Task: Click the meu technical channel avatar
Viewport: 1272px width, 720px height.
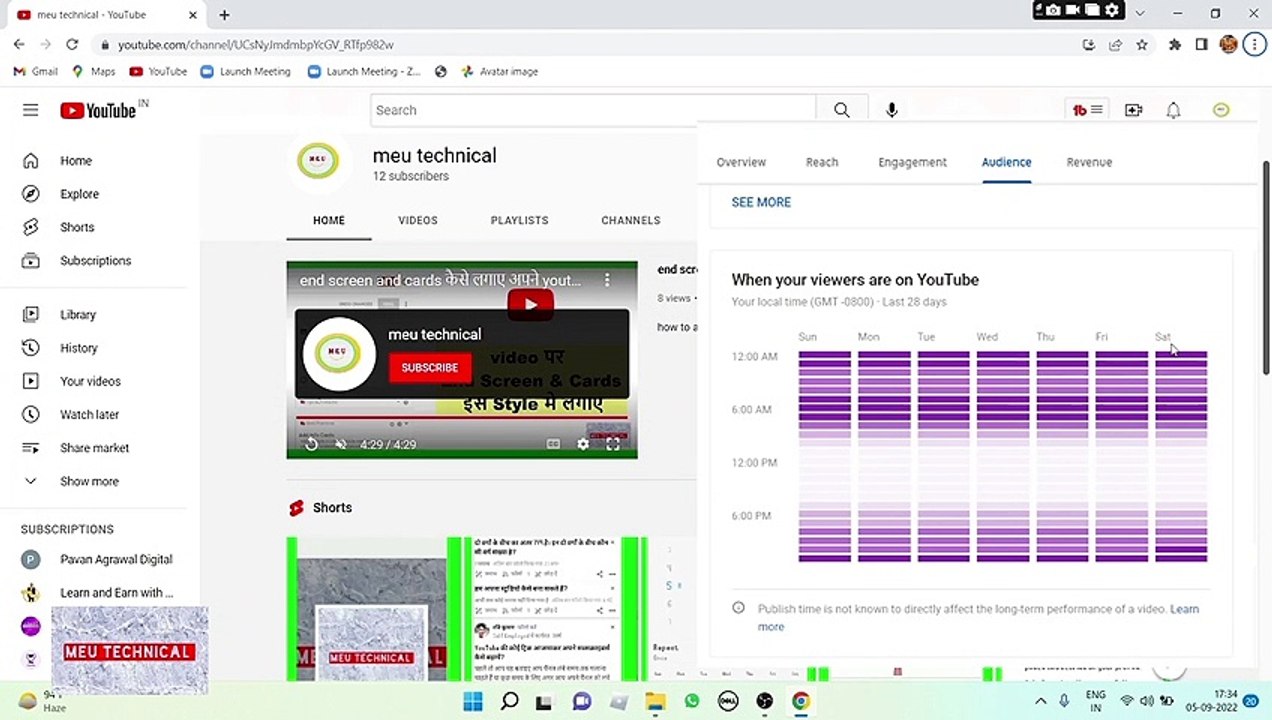Action: [318, 161]
